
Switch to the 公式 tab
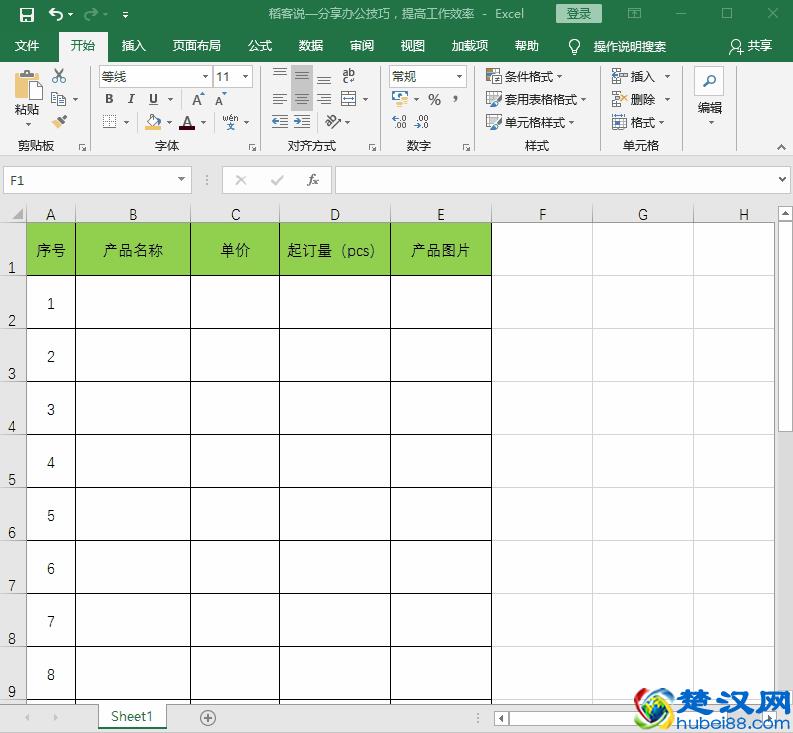tap(260, 46)
